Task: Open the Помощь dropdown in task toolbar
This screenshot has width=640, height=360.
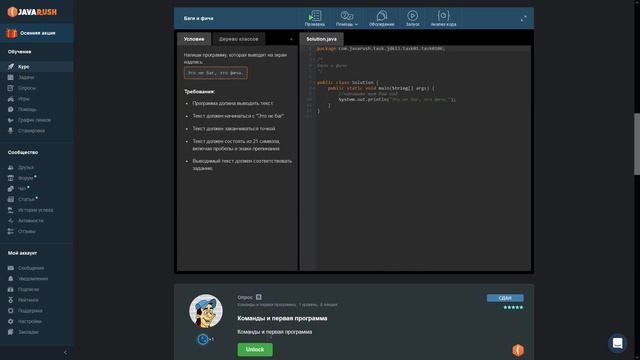Action: 347,18
